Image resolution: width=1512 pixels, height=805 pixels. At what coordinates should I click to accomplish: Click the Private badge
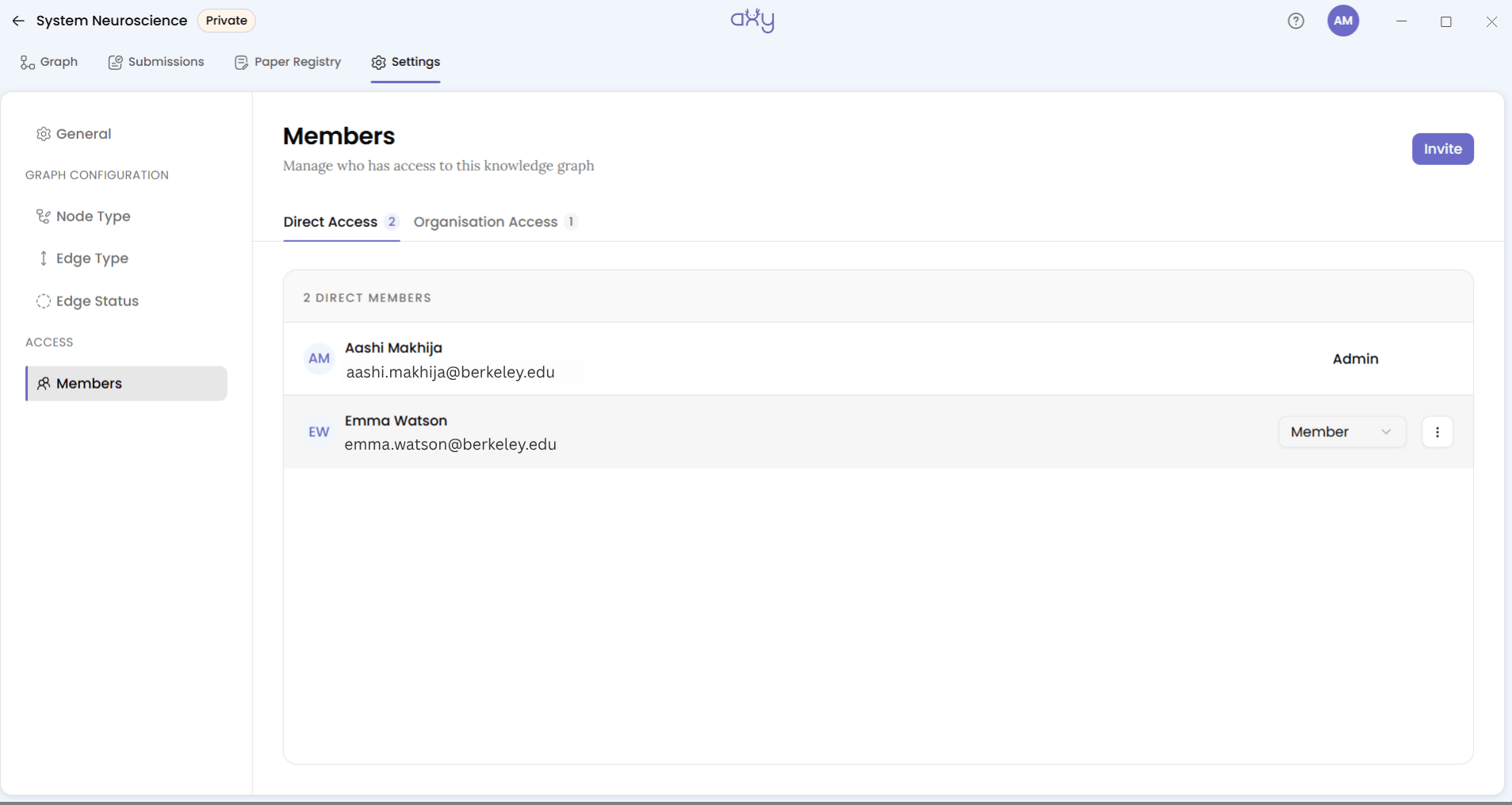pyautogui.click(x=226, y=21)
